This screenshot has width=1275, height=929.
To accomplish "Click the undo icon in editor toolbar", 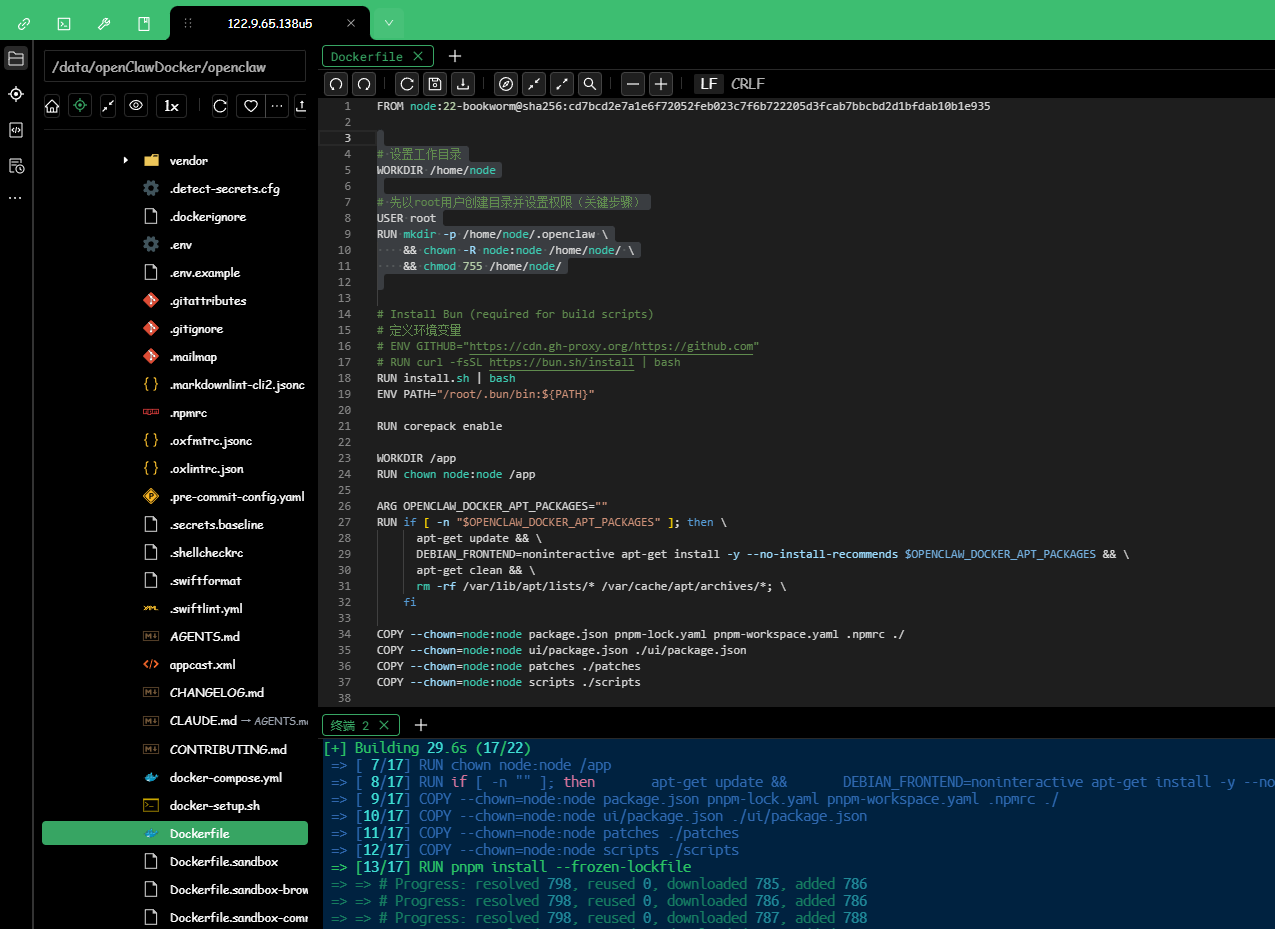I will (x=337, y=84).
